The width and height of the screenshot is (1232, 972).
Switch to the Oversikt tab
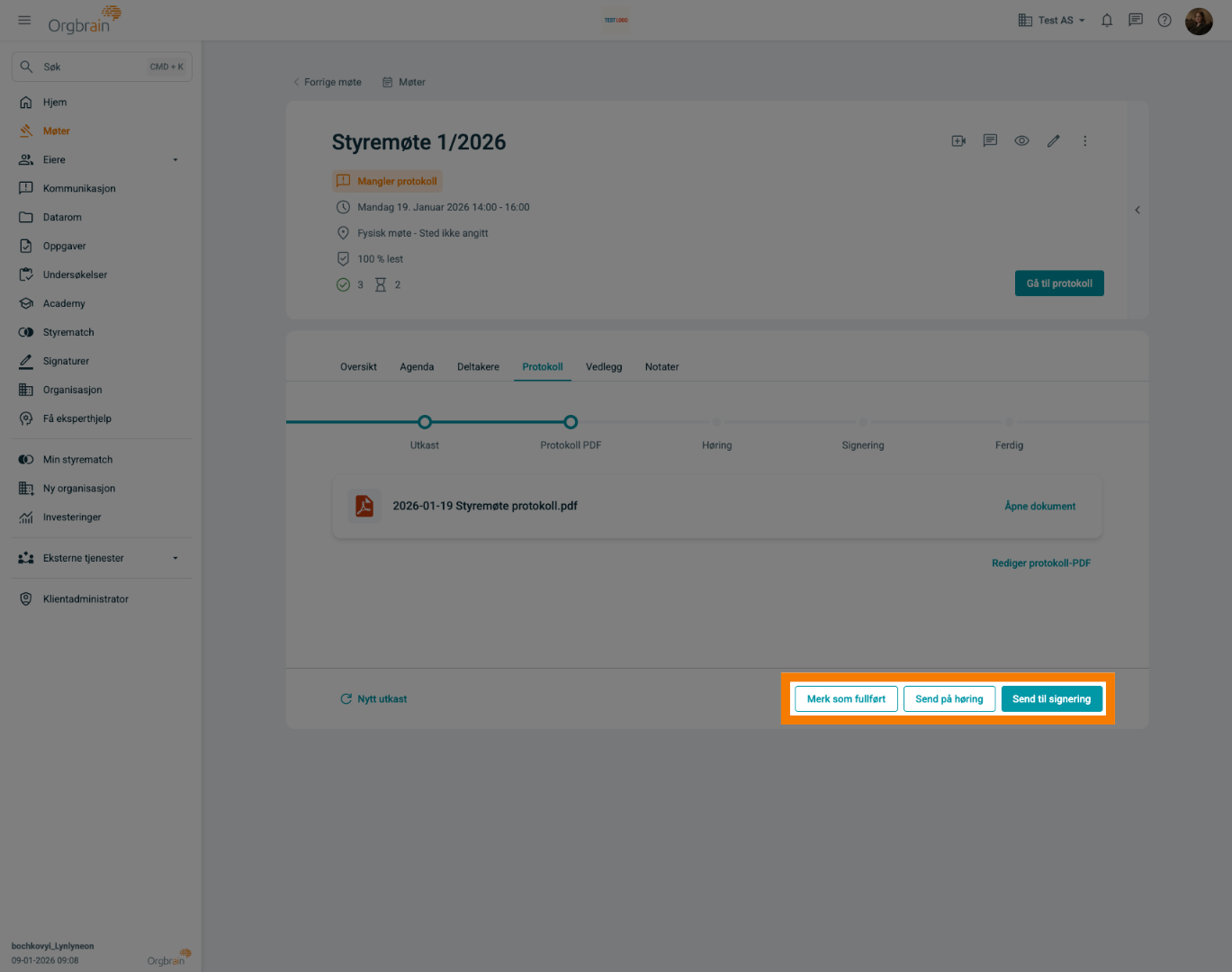(358, 367)
